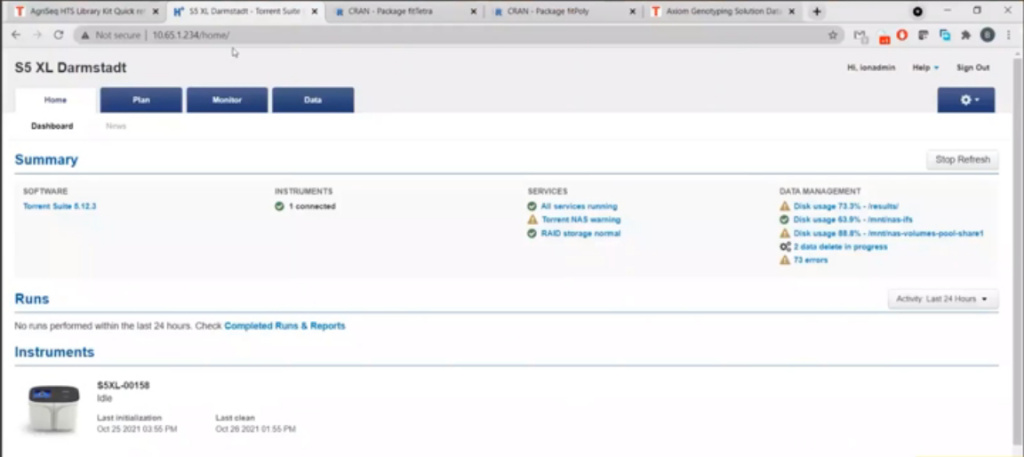Click the '1 connected' instruments status text
Viewport: 1024px width, 457px height.
312,206
